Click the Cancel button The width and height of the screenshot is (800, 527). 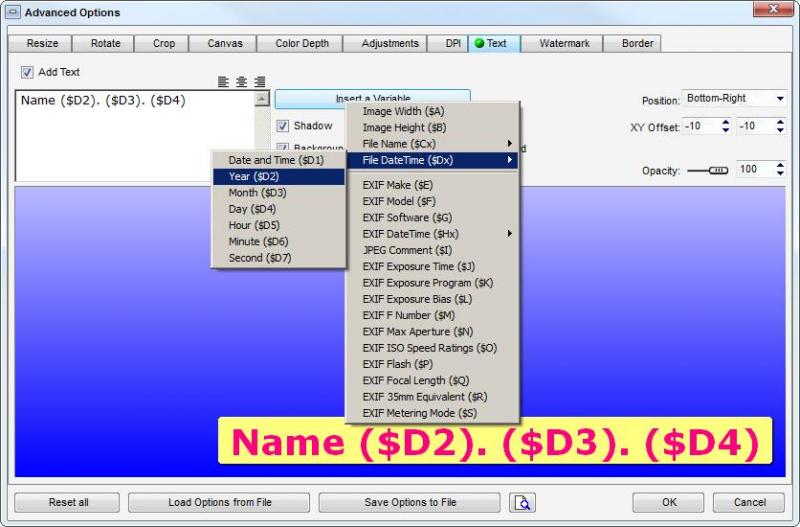[749, 503]
